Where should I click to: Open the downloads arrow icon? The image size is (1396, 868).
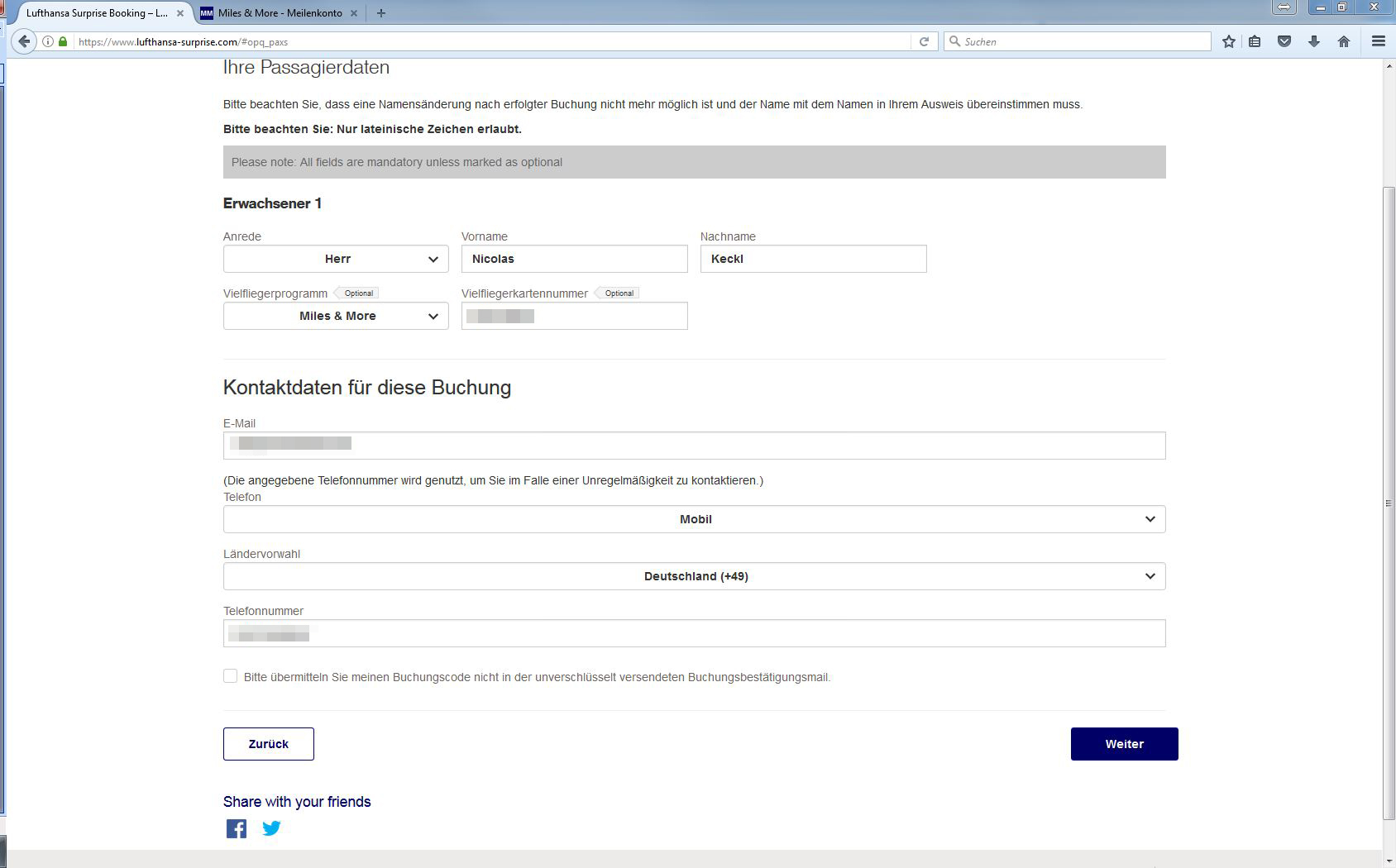pos(1314,41)
